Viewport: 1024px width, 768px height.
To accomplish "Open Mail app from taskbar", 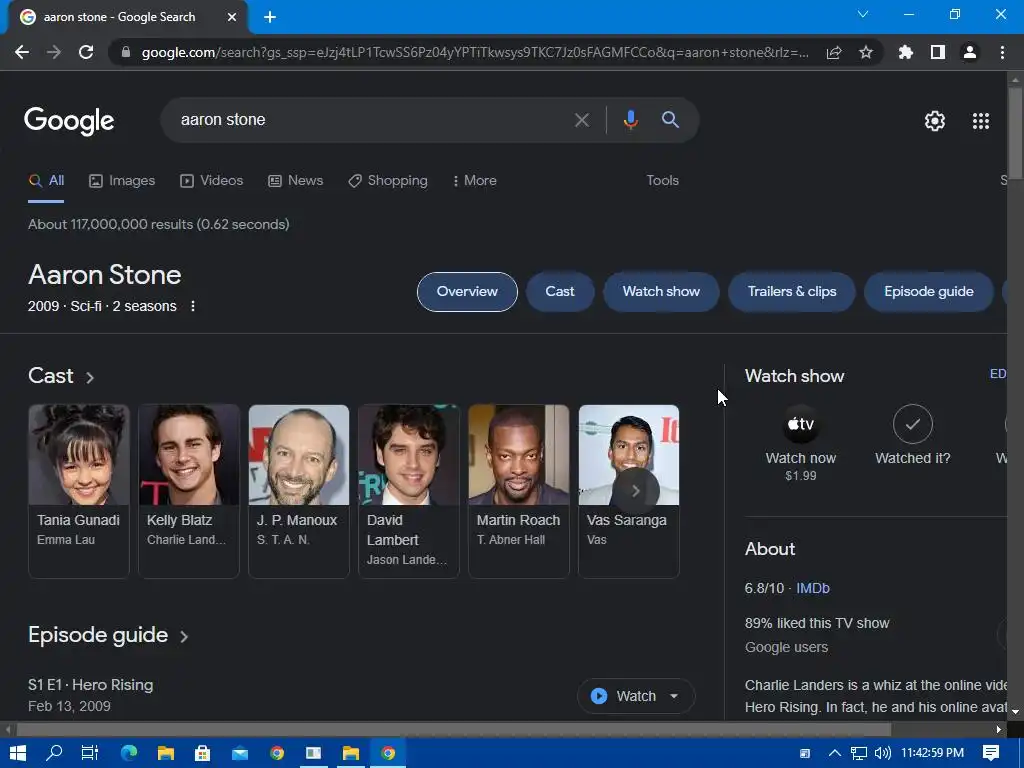I will [240, 753].
